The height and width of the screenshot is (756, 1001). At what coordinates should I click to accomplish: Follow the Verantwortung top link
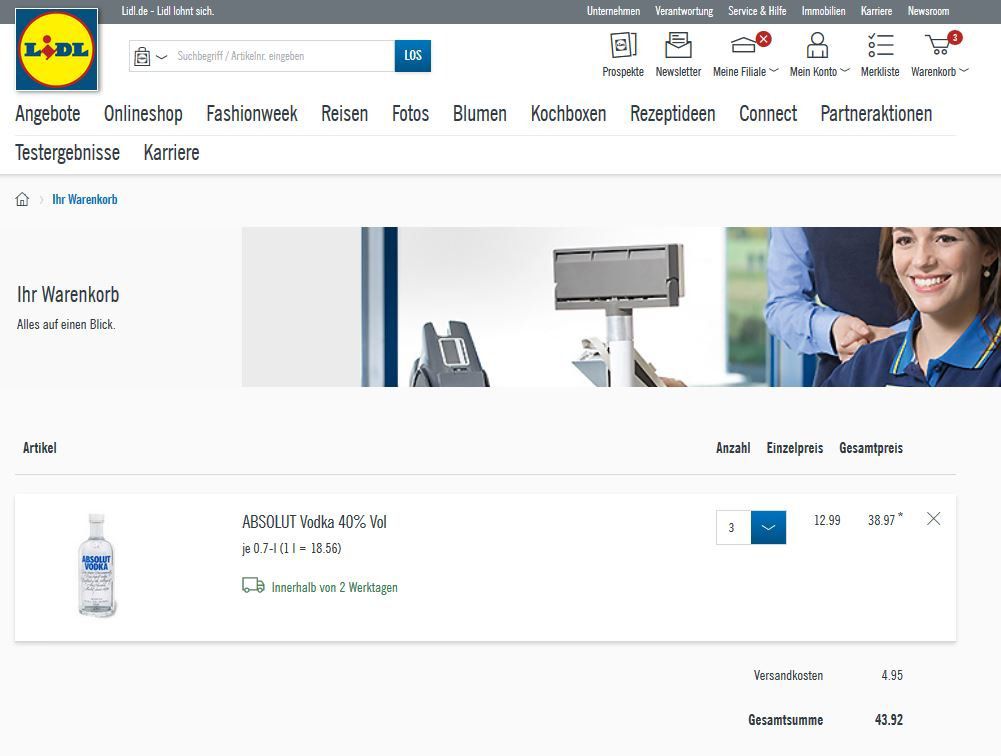684,11
